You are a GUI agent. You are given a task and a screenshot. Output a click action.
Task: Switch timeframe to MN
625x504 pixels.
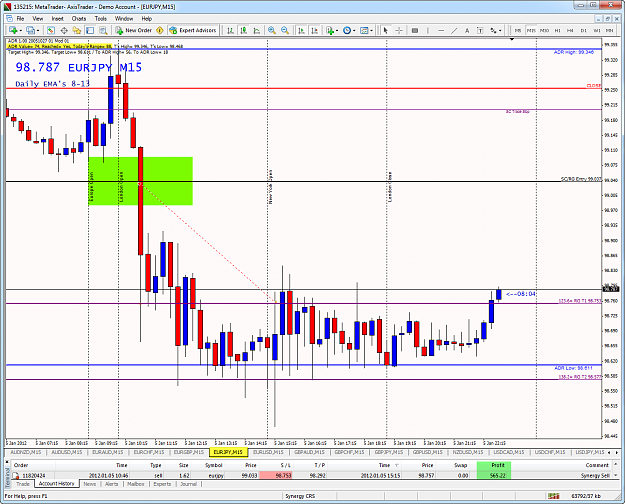tap(609, 30)
